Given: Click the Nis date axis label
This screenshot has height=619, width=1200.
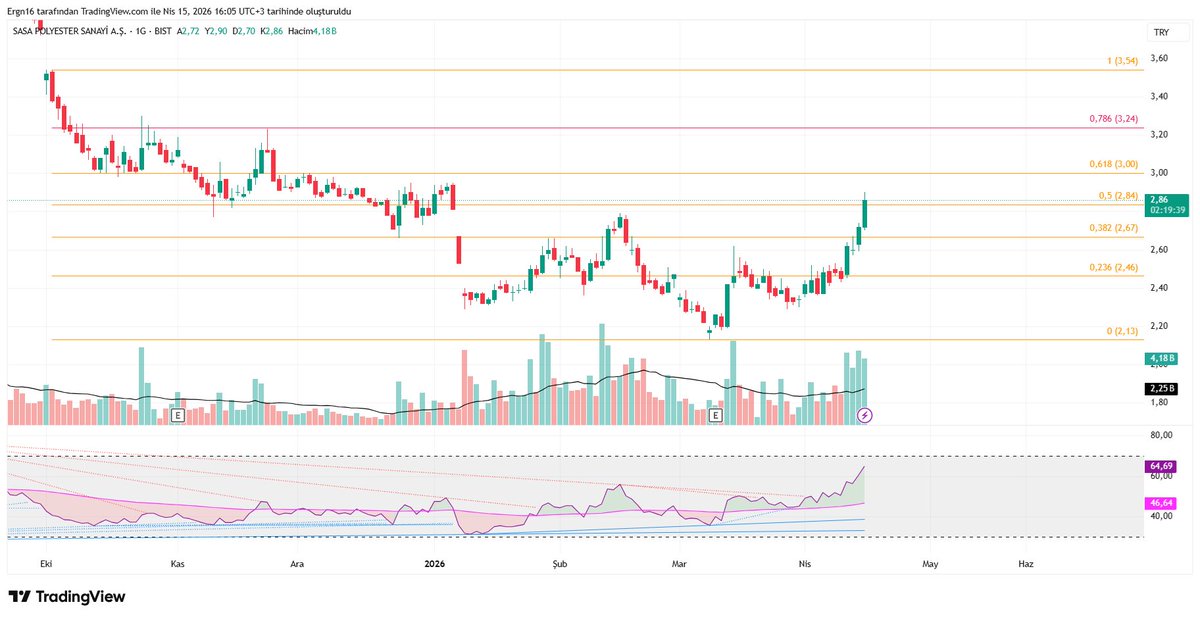Looking at the screenshot, I should click(x=805, y=564).
